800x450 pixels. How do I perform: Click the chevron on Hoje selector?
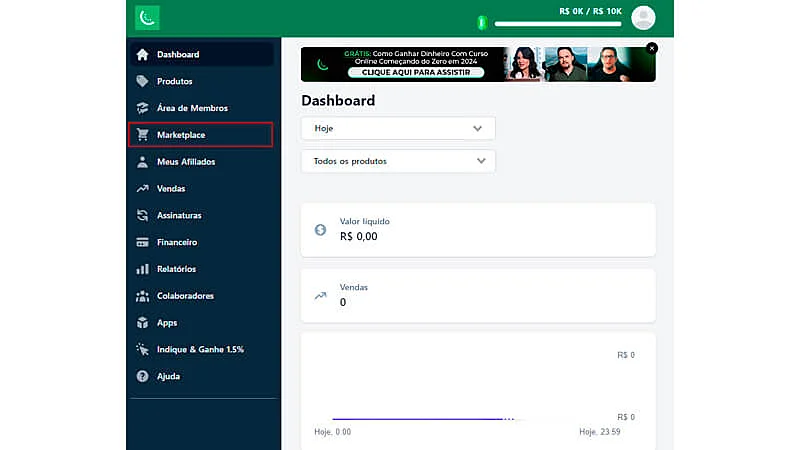(477, 129)
